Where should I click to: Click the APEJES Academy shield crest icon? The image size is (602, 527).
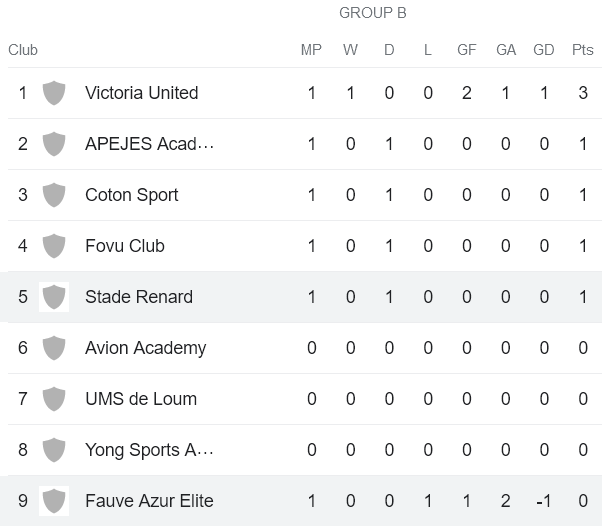click(x=54, y=144)
